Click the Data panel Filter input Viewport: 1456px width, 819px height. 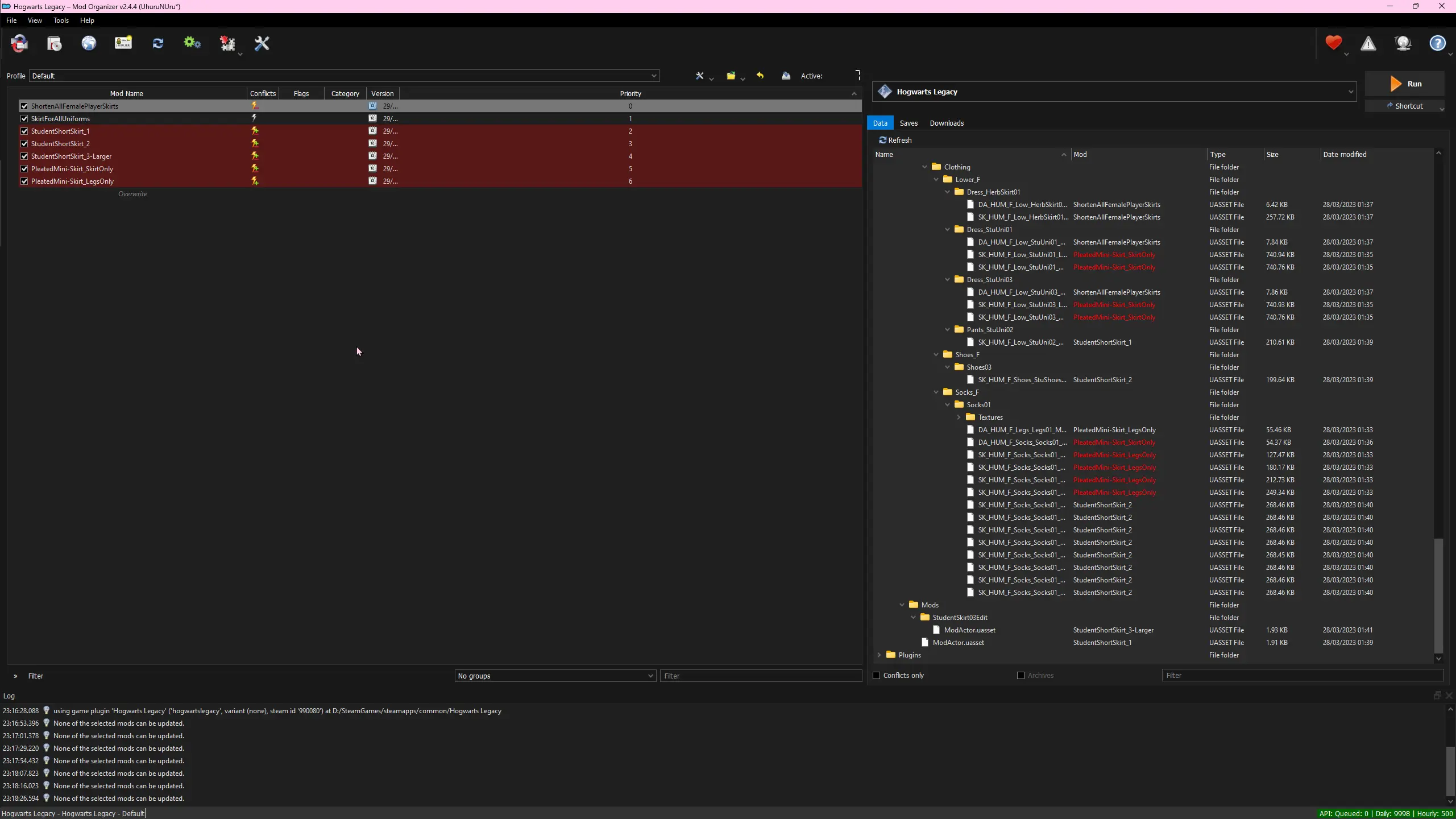pyautogui.click(x=1303, y=676)
